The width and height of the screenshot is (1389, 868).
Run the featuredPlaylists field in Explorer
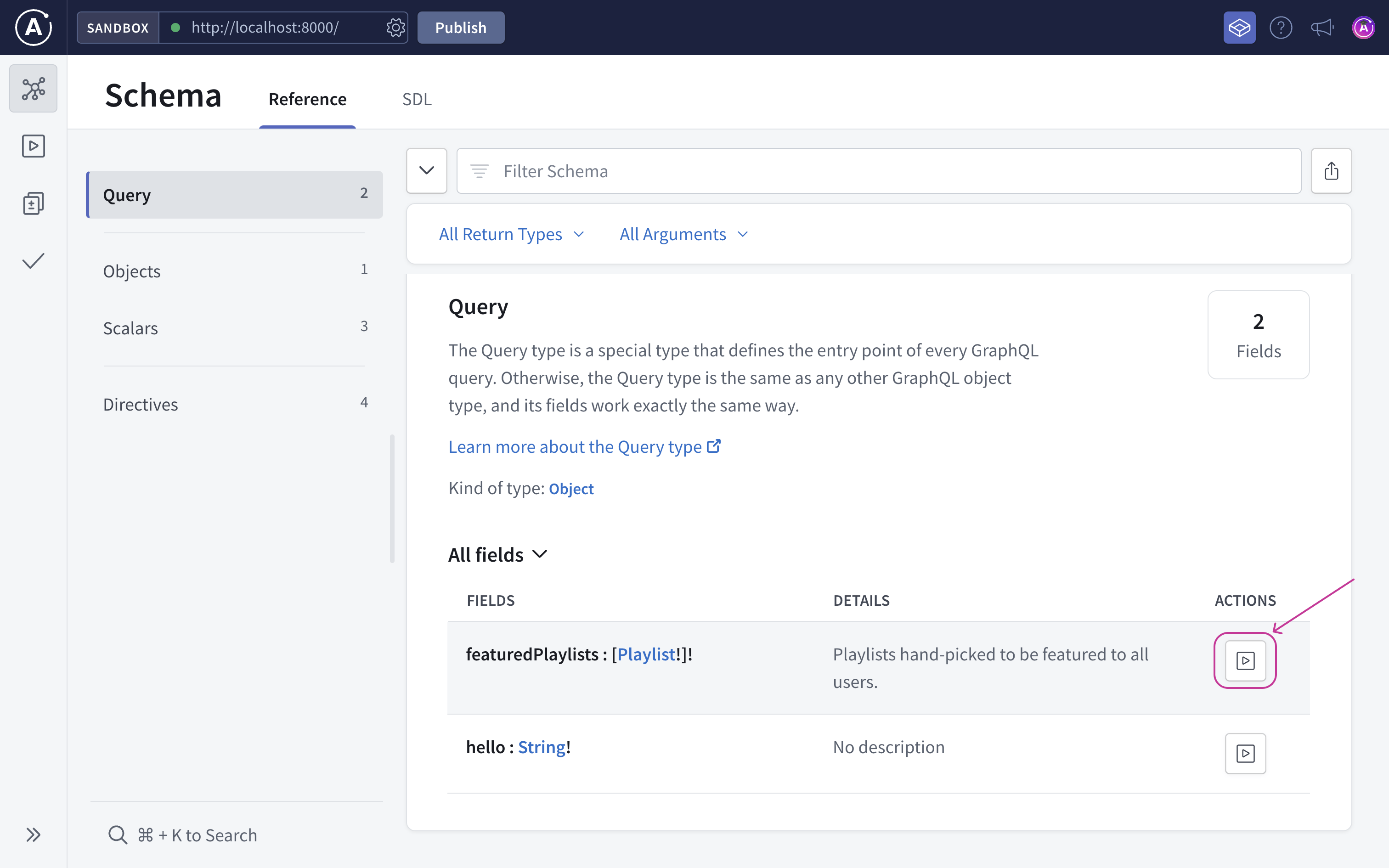coord(1245,660)
